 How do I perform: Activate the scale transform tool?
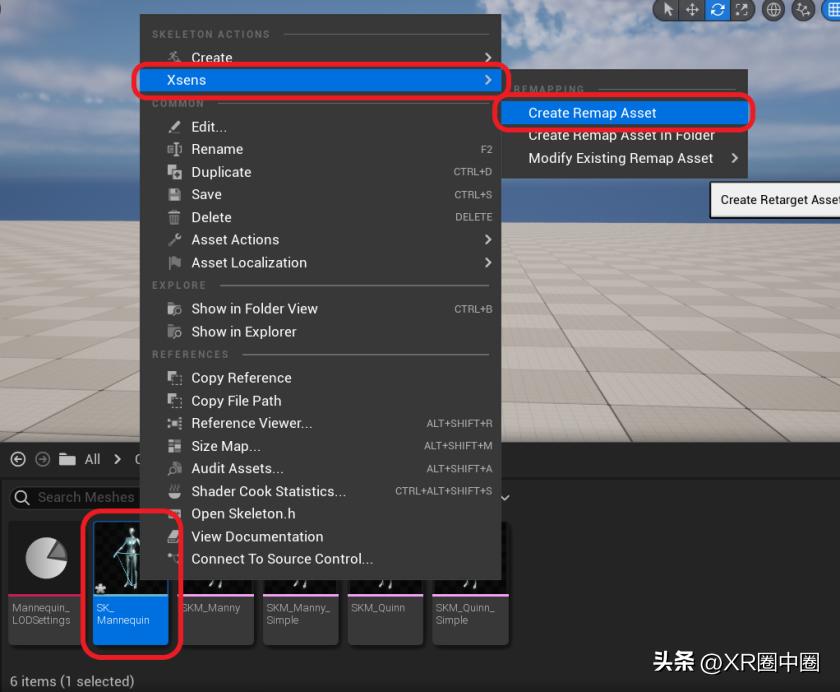(x=741, y=10)
